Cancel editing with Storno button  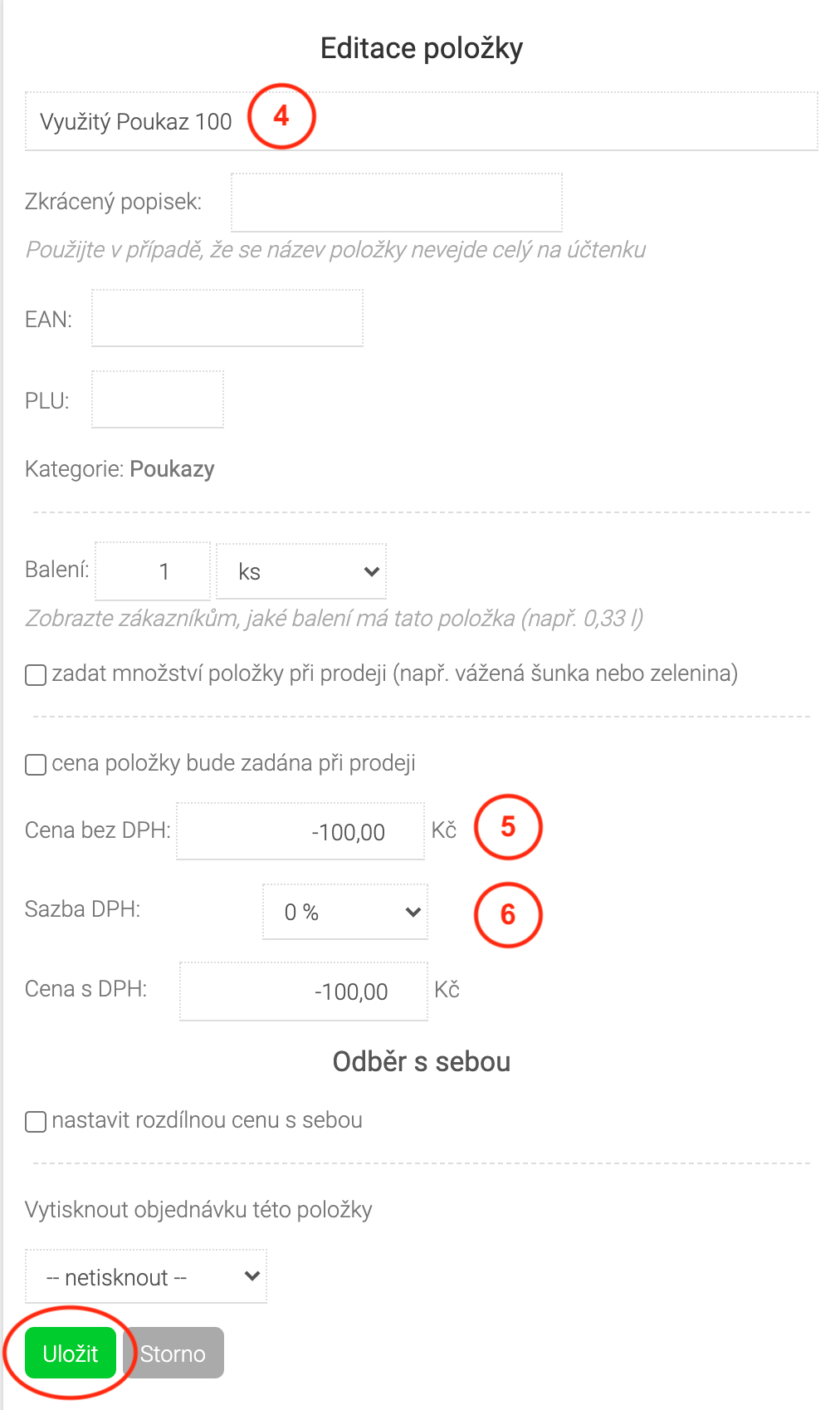tap(173, 1353)
